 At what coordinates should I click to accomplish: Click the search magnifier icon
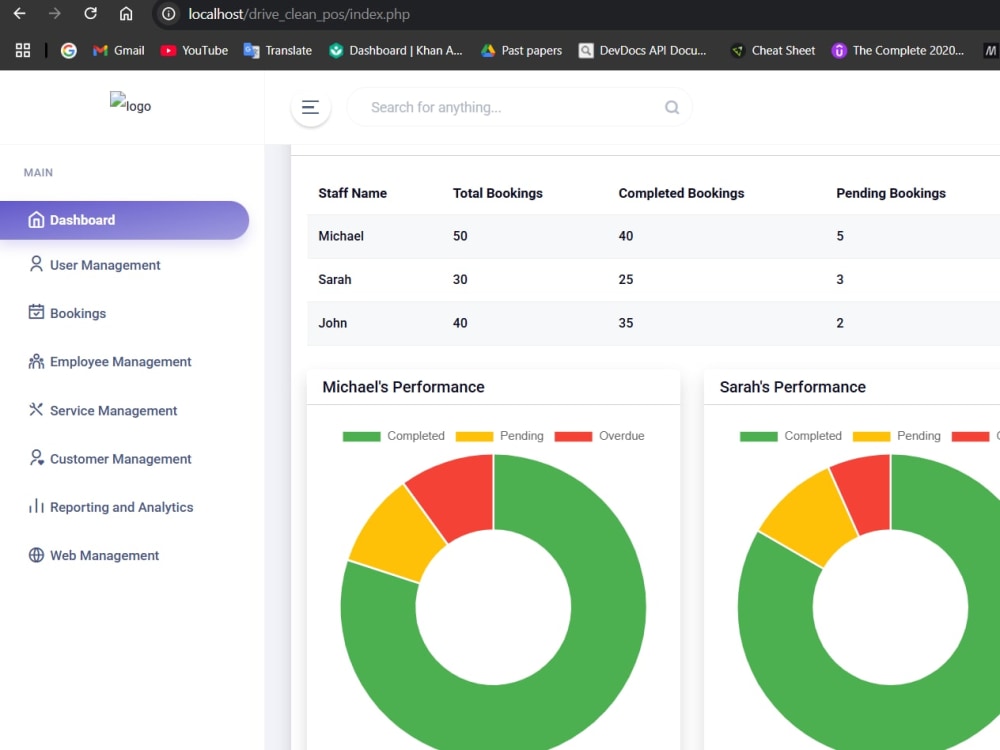pyautogui.click(x=672, y=107)
